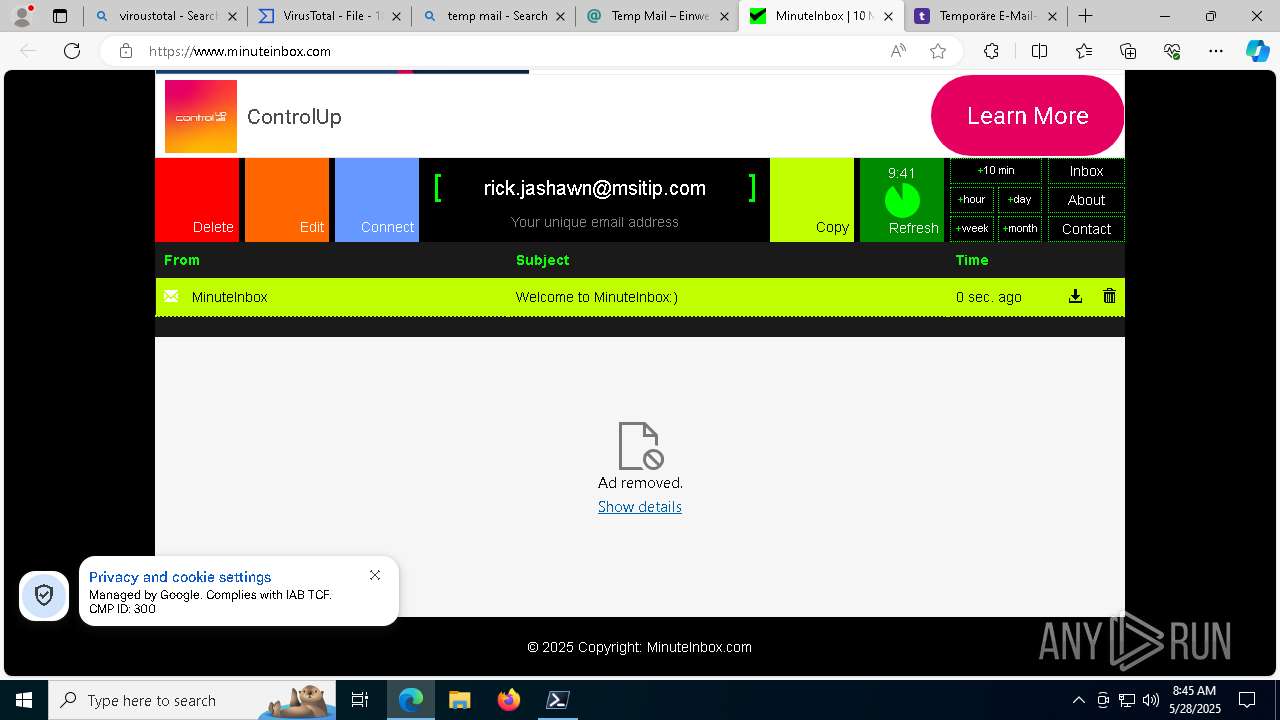This screenshot has height=720, width=1280.
Task: Click the volume speaker tray icon
Action: click(x=1150, y=700)
